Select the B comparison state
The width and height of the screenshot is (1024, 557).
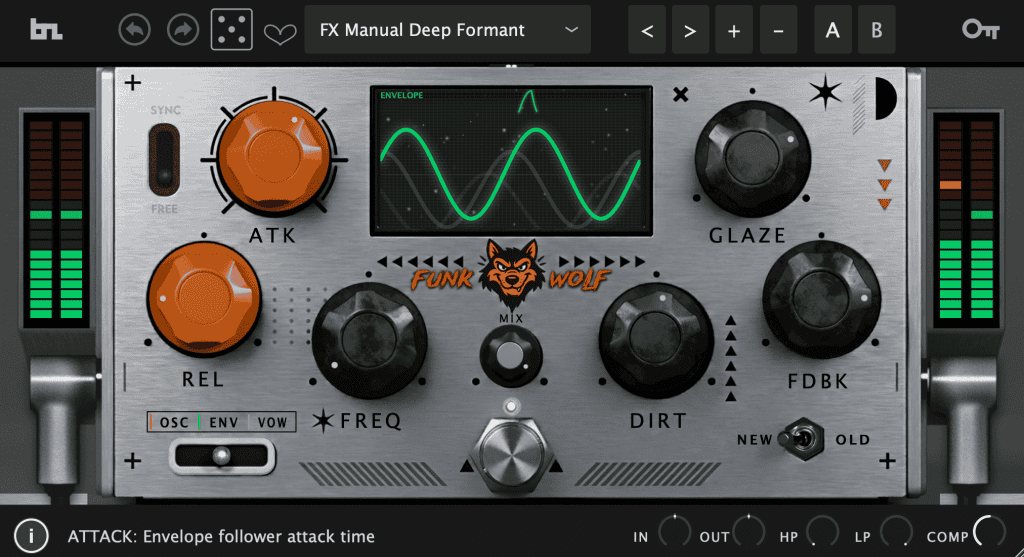pyautogui.click(x=876, y=30)
